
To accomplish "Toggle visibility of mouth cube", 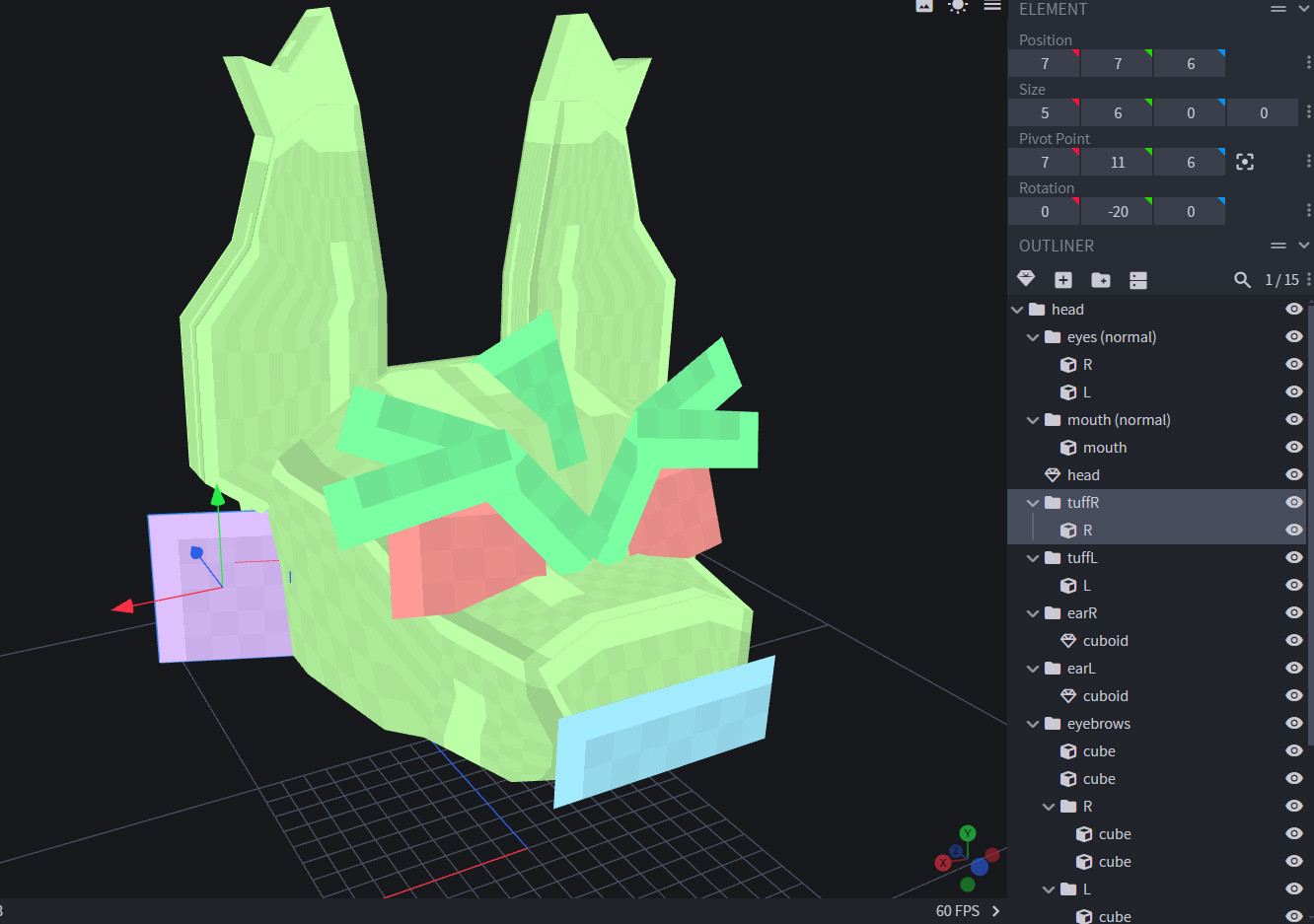I will click(x=1294, y=448).
